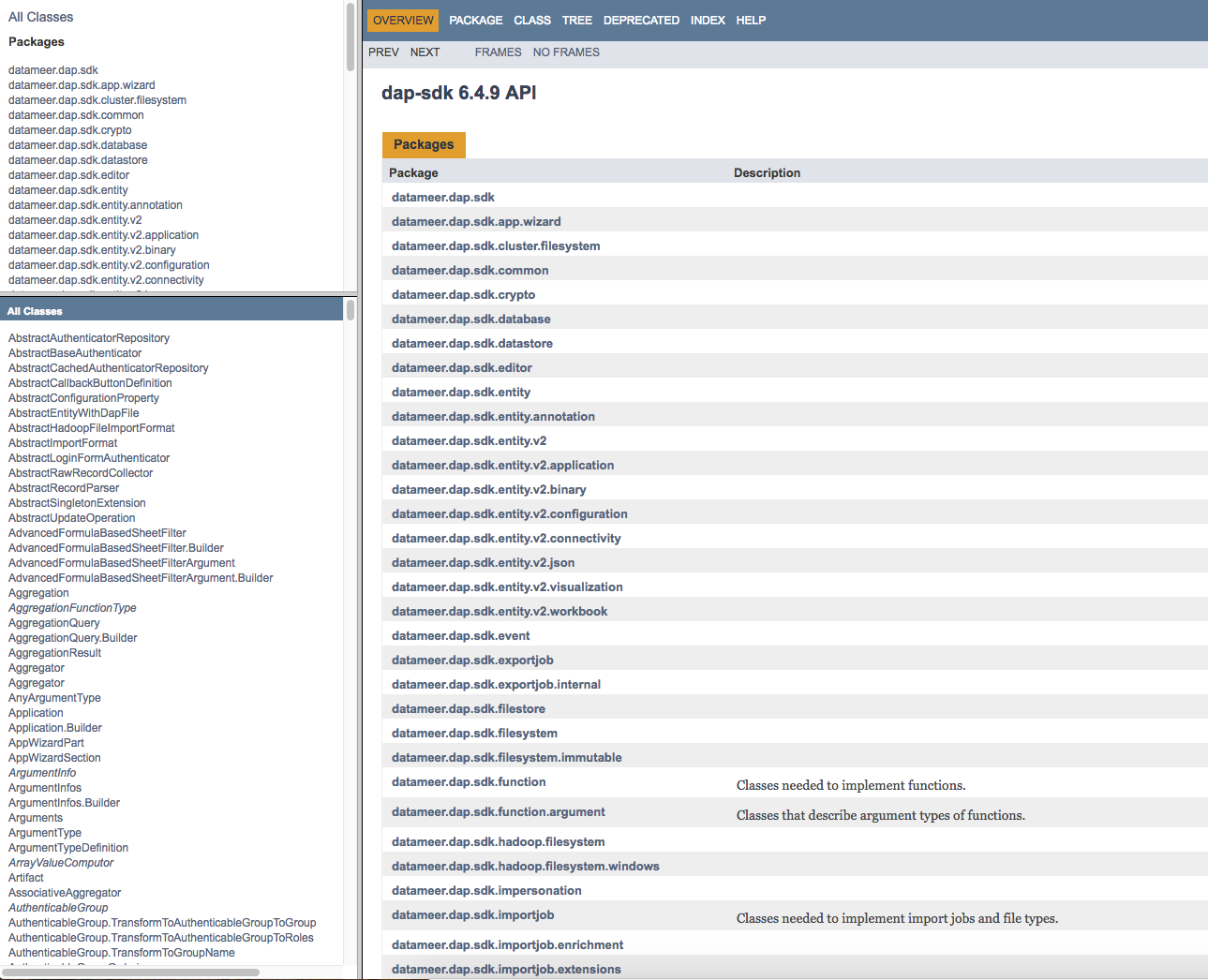This screenshot has width=1208, height=980.
Task: Open the Deprecated navigation link
Action: pos(641,21)
